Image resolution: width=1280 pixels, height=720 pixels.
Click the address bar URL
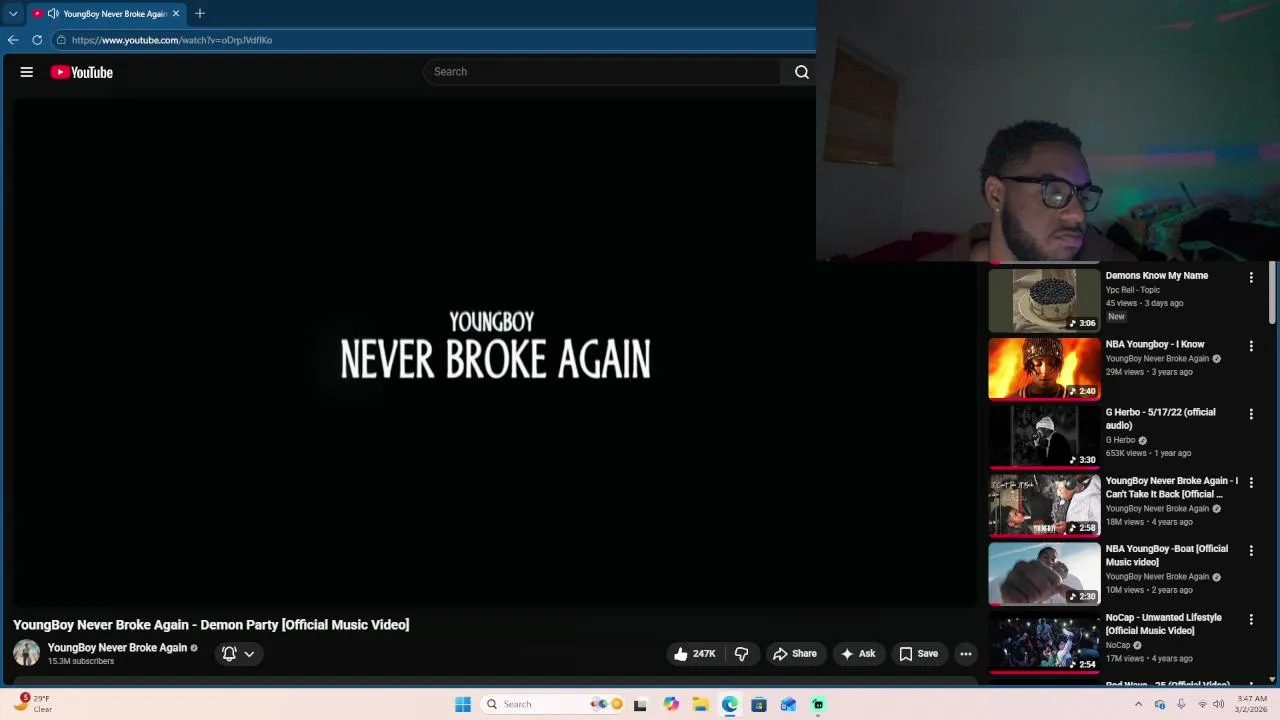coord(172,40)
